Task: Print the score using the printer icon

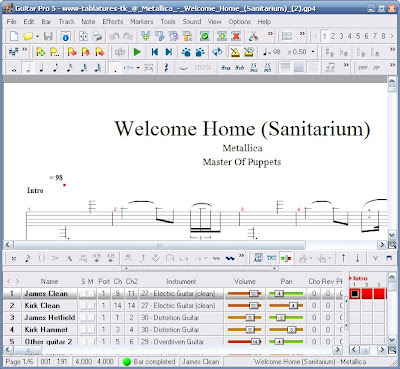Action: (x=97, y=36)
